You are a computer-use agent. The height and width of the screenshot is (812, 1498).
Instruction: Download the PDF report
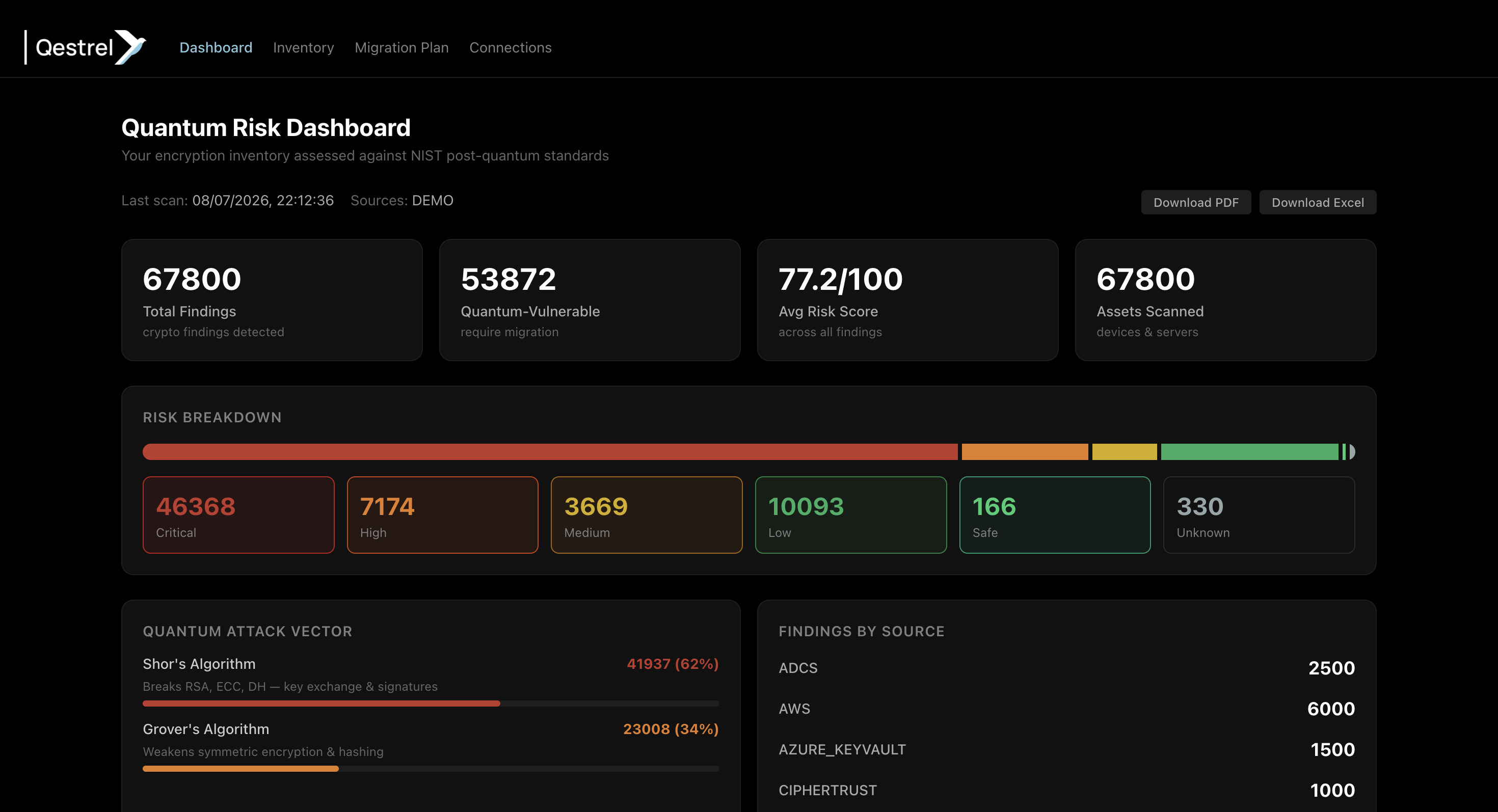[x=1196, y=202]
